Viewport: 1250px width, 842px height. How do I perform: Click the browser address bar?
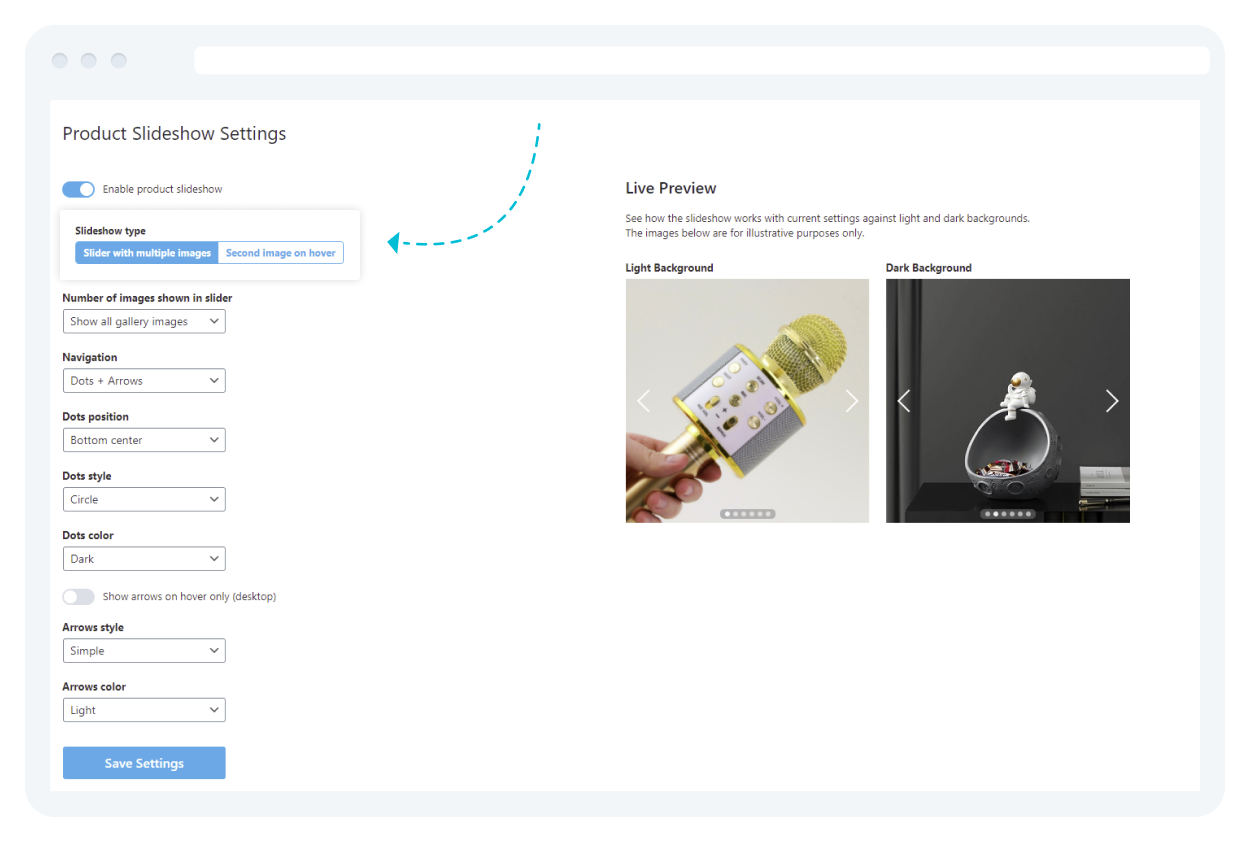(x=701, y=60)
